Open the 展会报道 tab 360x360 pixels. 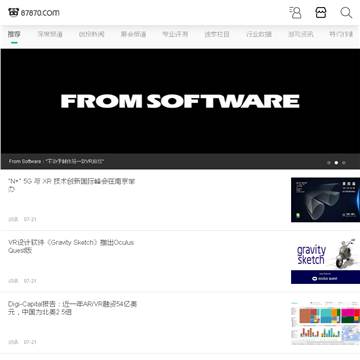point(133,34)
